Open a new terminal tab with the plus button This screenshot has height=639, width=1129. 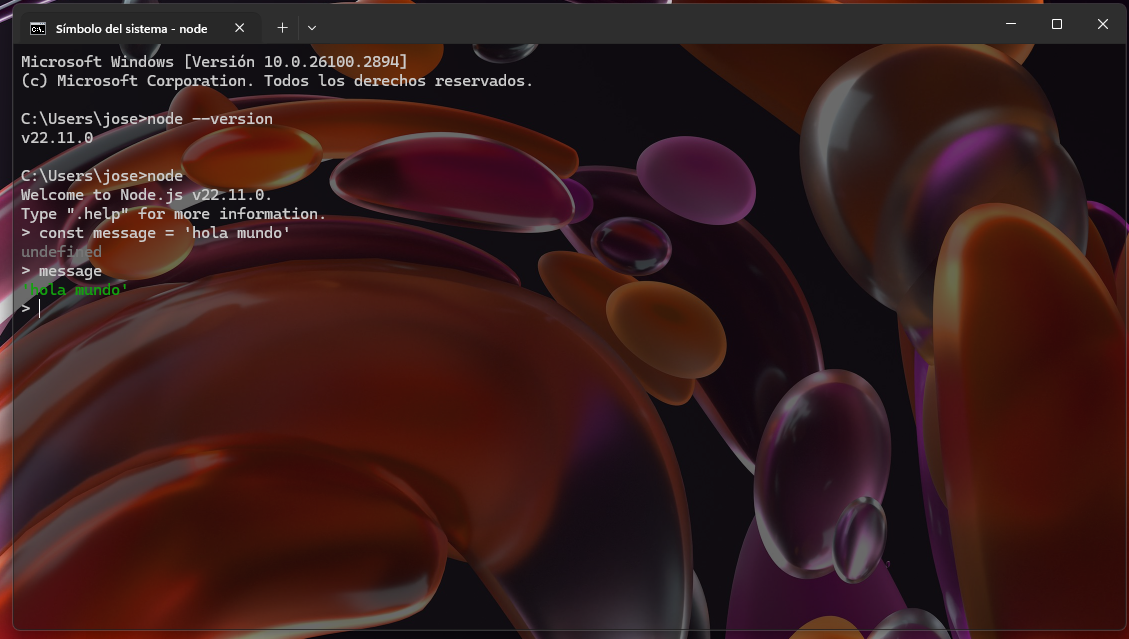(282, 27)
